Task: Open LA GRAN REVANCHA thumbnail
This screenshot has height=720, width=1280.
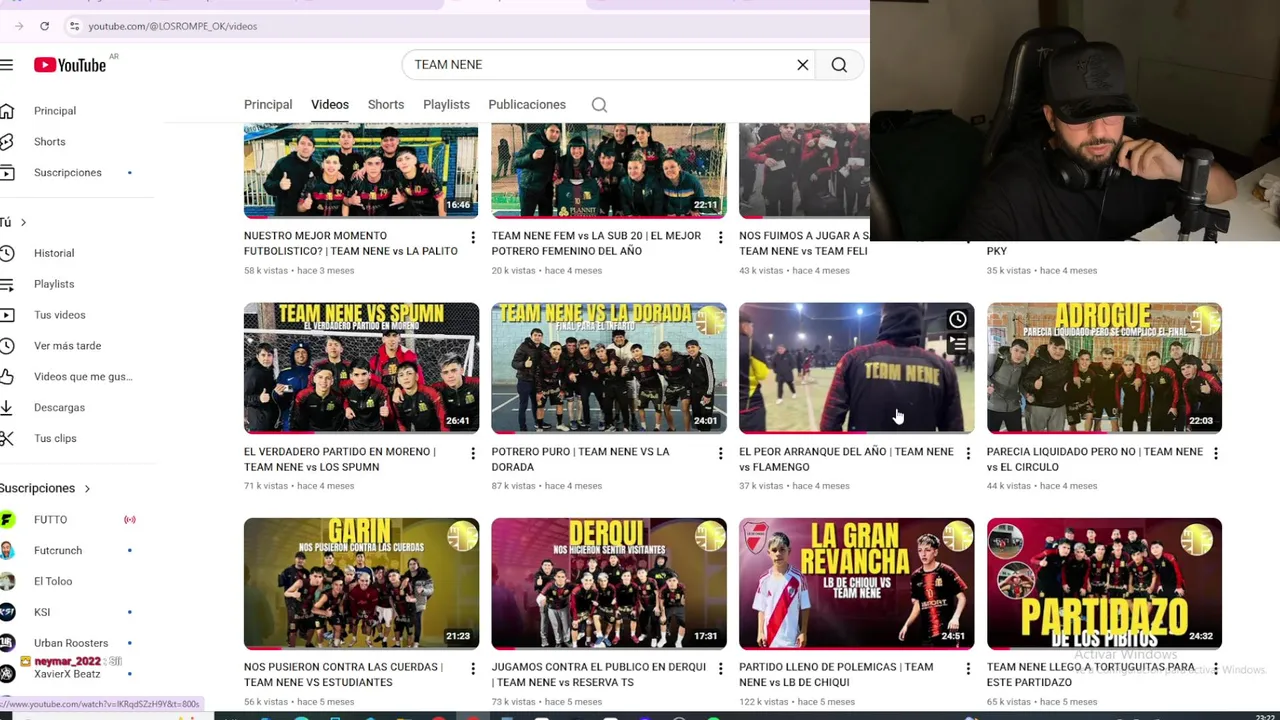Action: (856, 584)
